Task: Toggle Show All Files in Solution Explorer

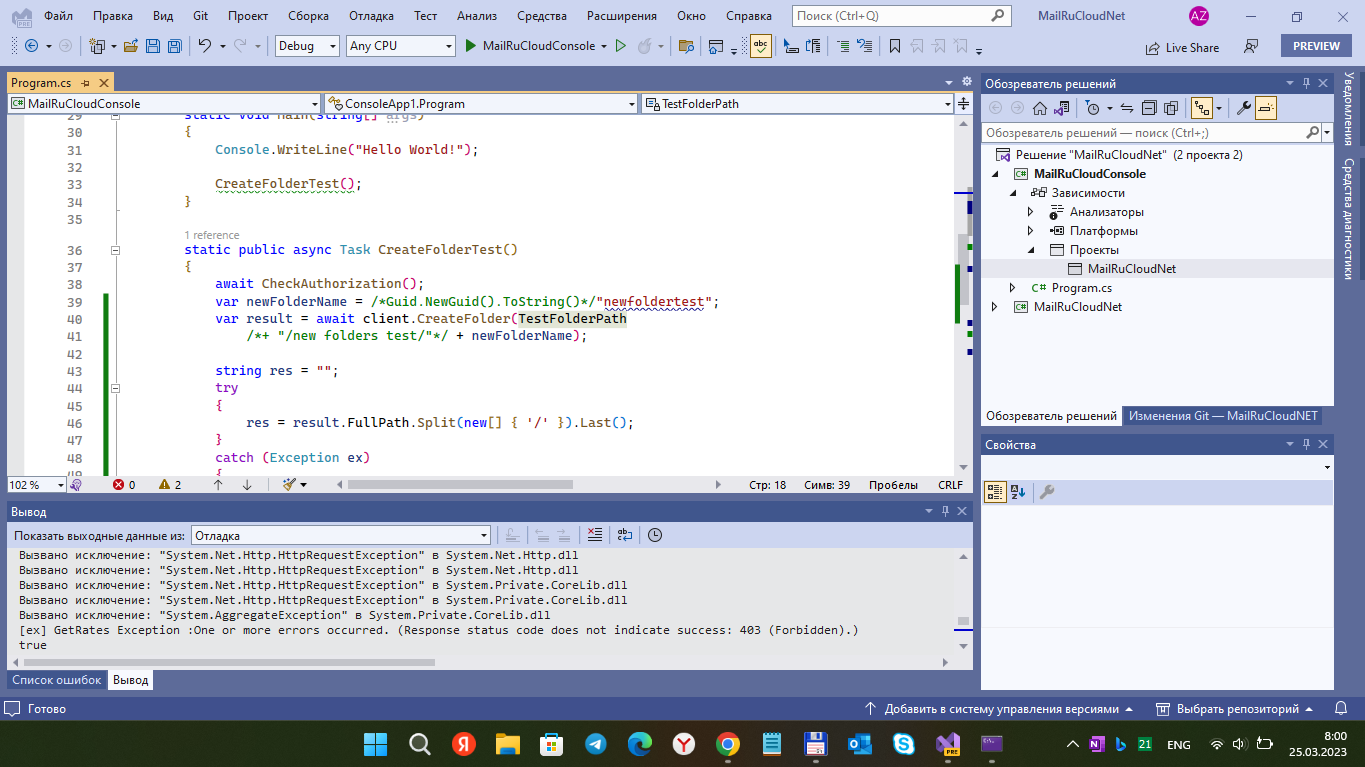Action: [1170, 108]
